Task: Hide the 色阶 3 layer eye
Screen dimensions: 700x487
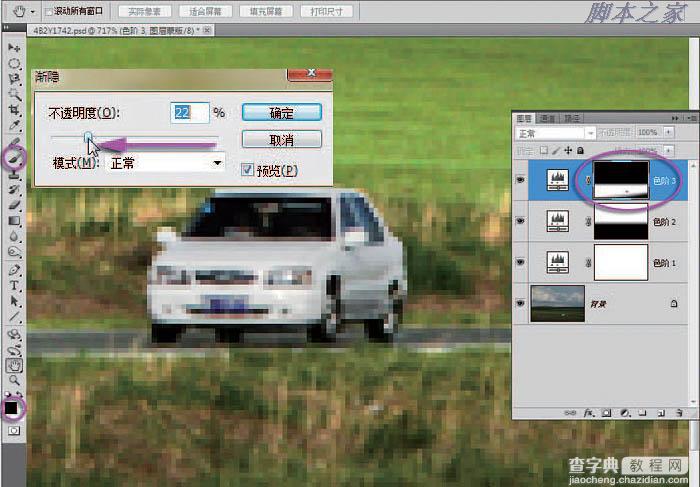Action: 521,180
